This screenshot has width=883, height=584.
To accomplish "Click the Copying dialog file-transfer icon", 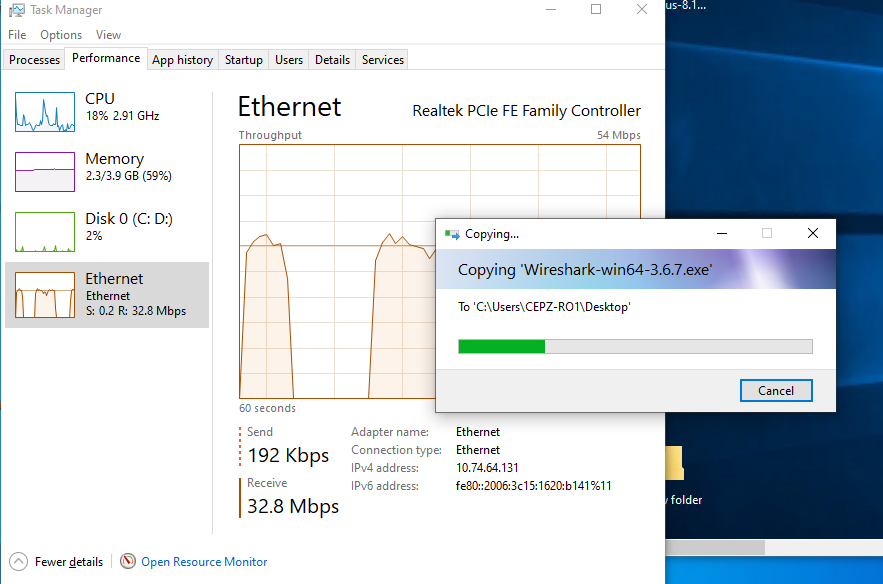I will click(452, 234).
